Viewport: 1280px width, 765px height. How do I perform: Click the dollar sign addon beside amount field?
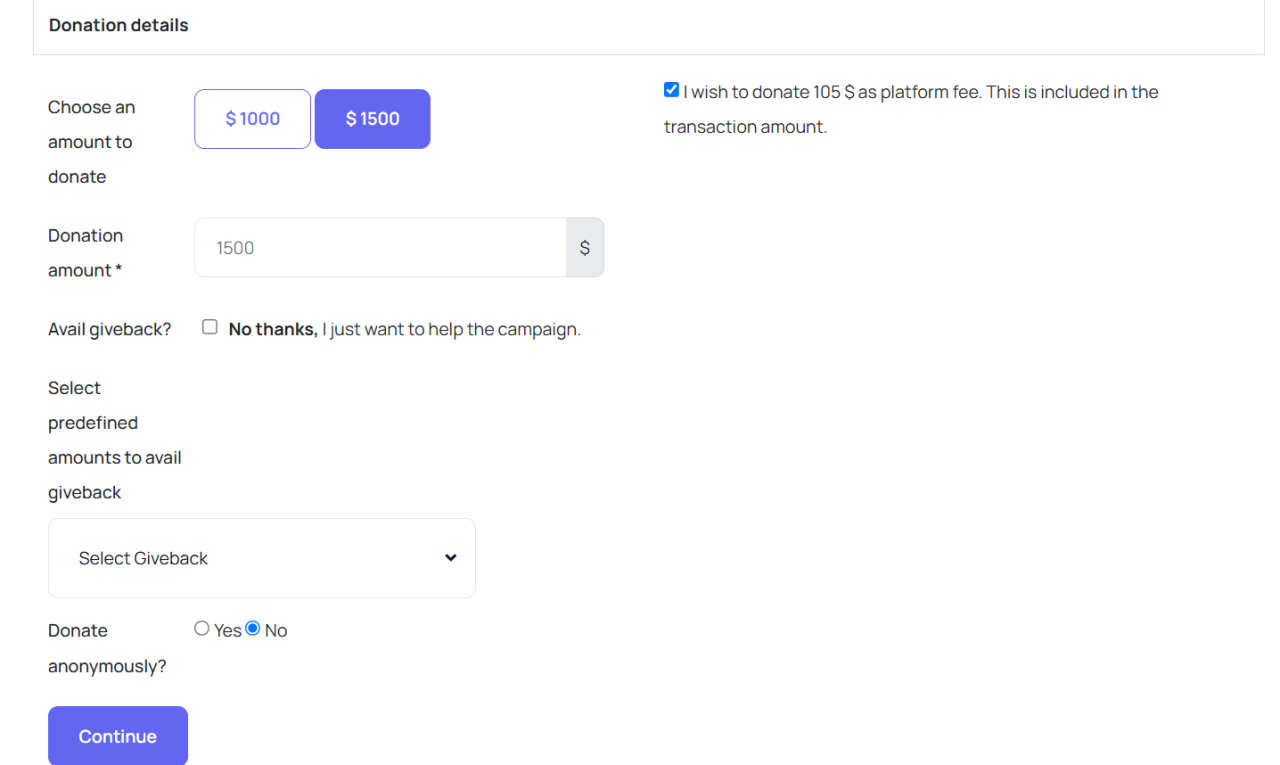(585, 248)
